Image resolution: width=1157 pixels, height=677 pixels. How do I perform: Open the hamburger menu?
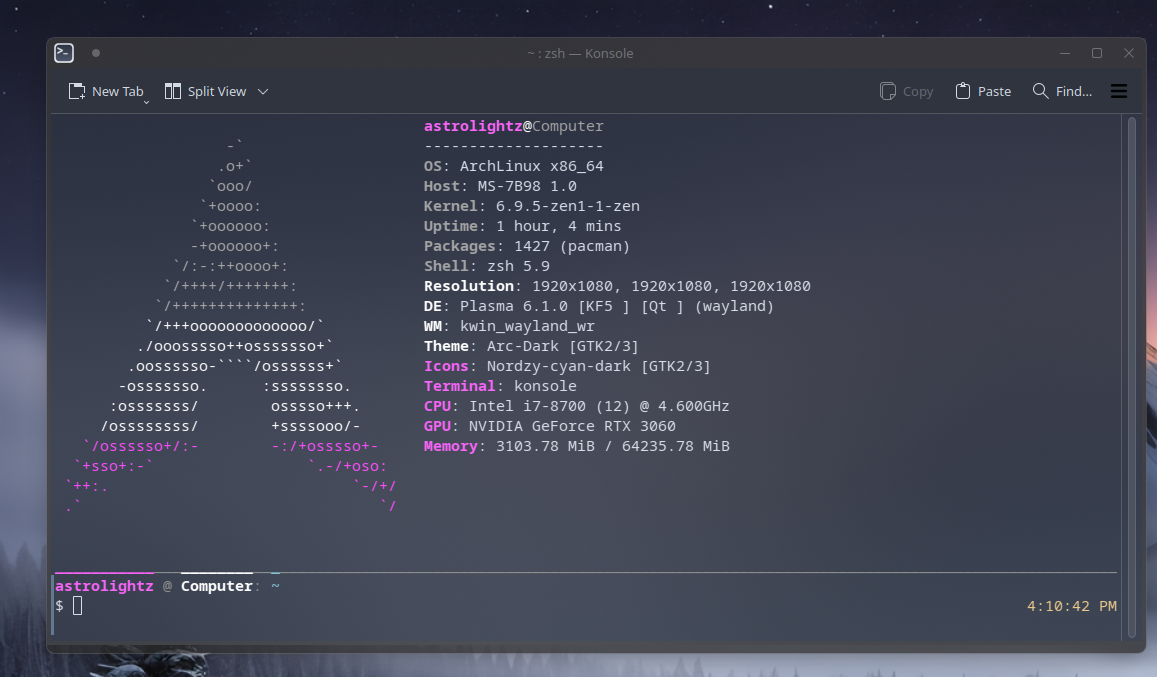1119,91
